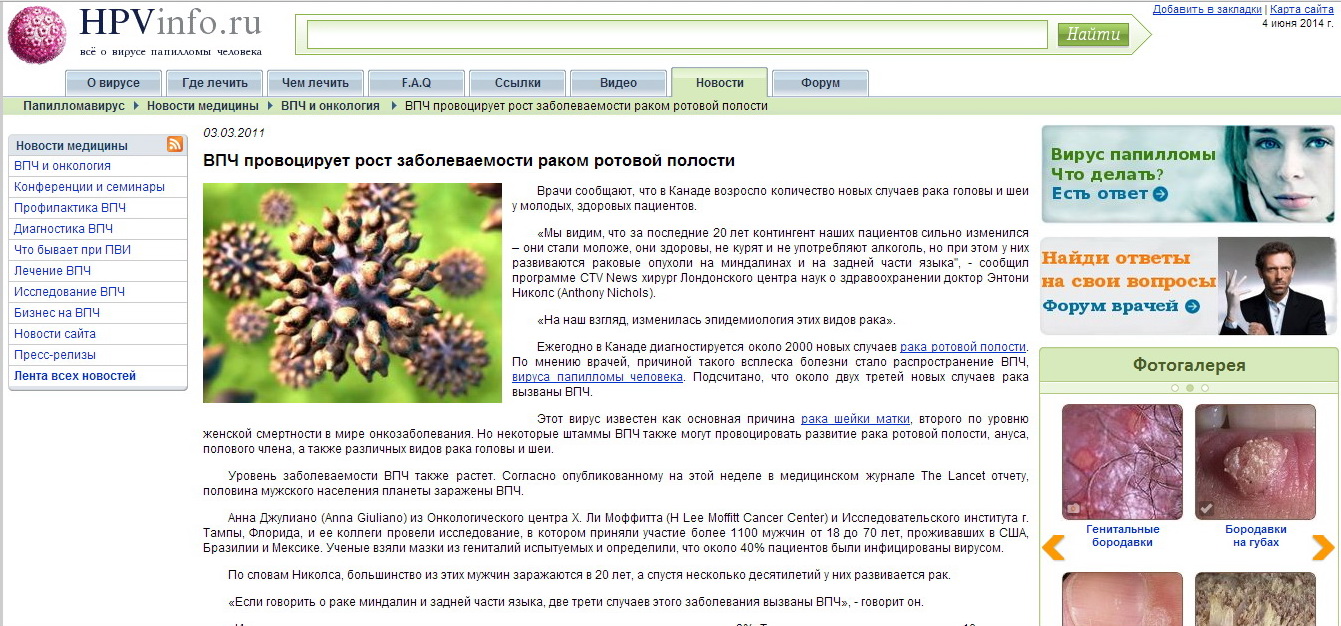Click 'Бородавки на губах' caption link
1341x626 pixels.
(x=1255, y=536)
